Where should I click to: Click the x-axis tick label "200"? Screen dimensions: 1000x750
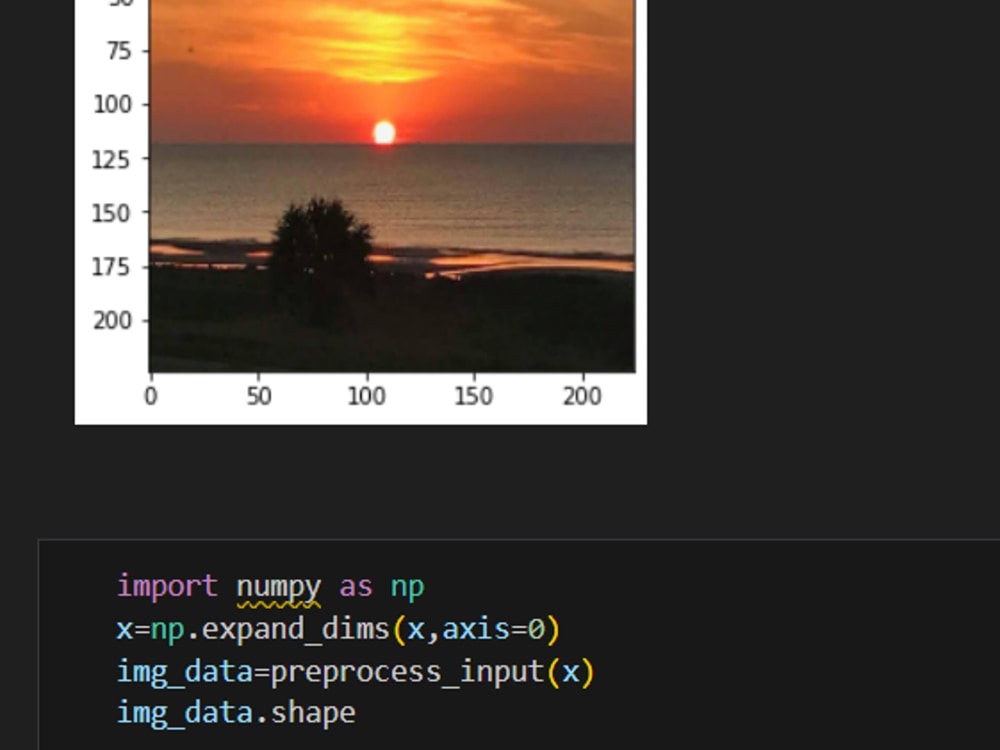pyautogui.click(x=582, y=396)
